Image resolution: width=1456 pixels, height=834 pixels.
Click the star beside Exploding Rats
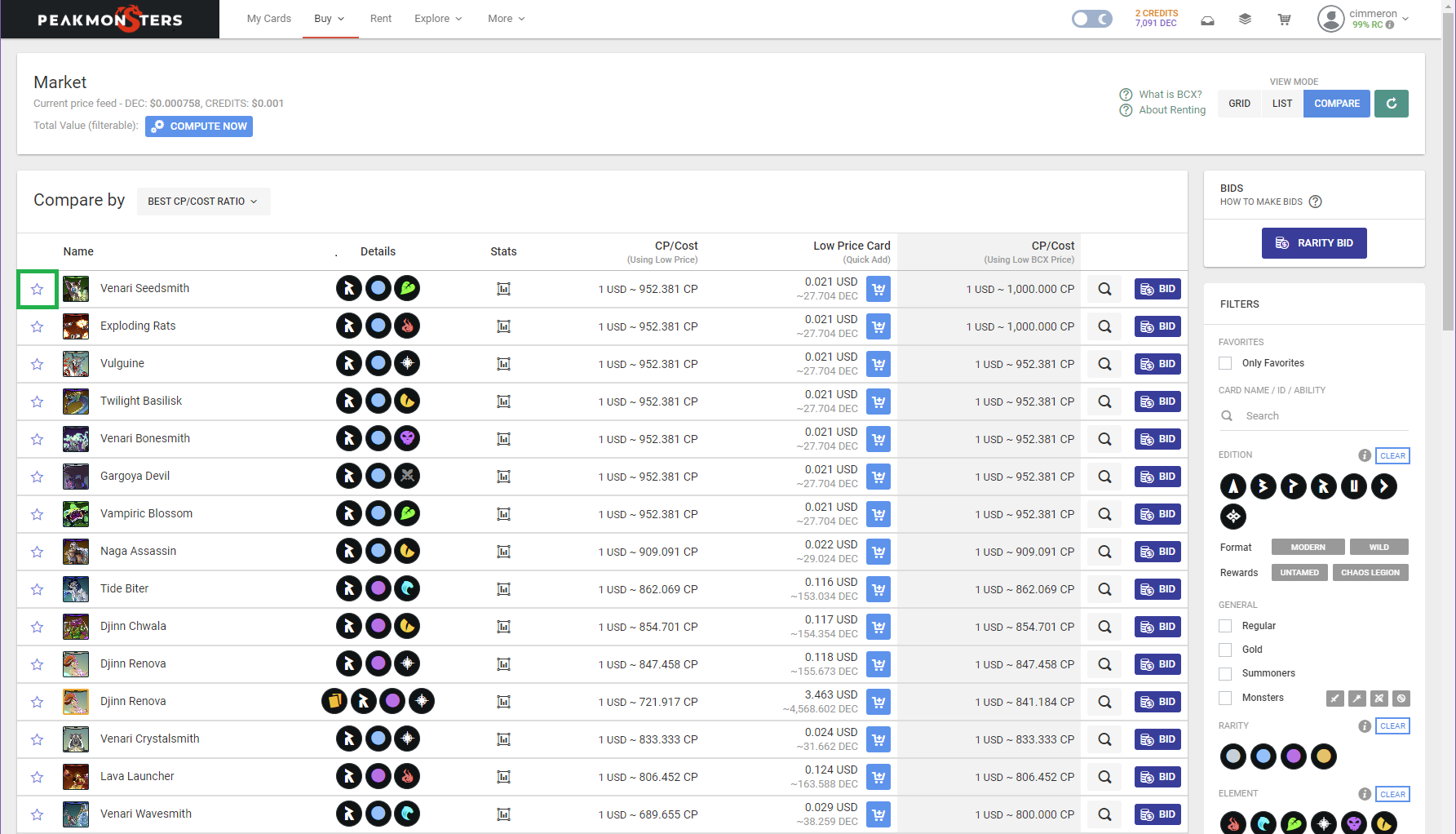pos(38,326)
